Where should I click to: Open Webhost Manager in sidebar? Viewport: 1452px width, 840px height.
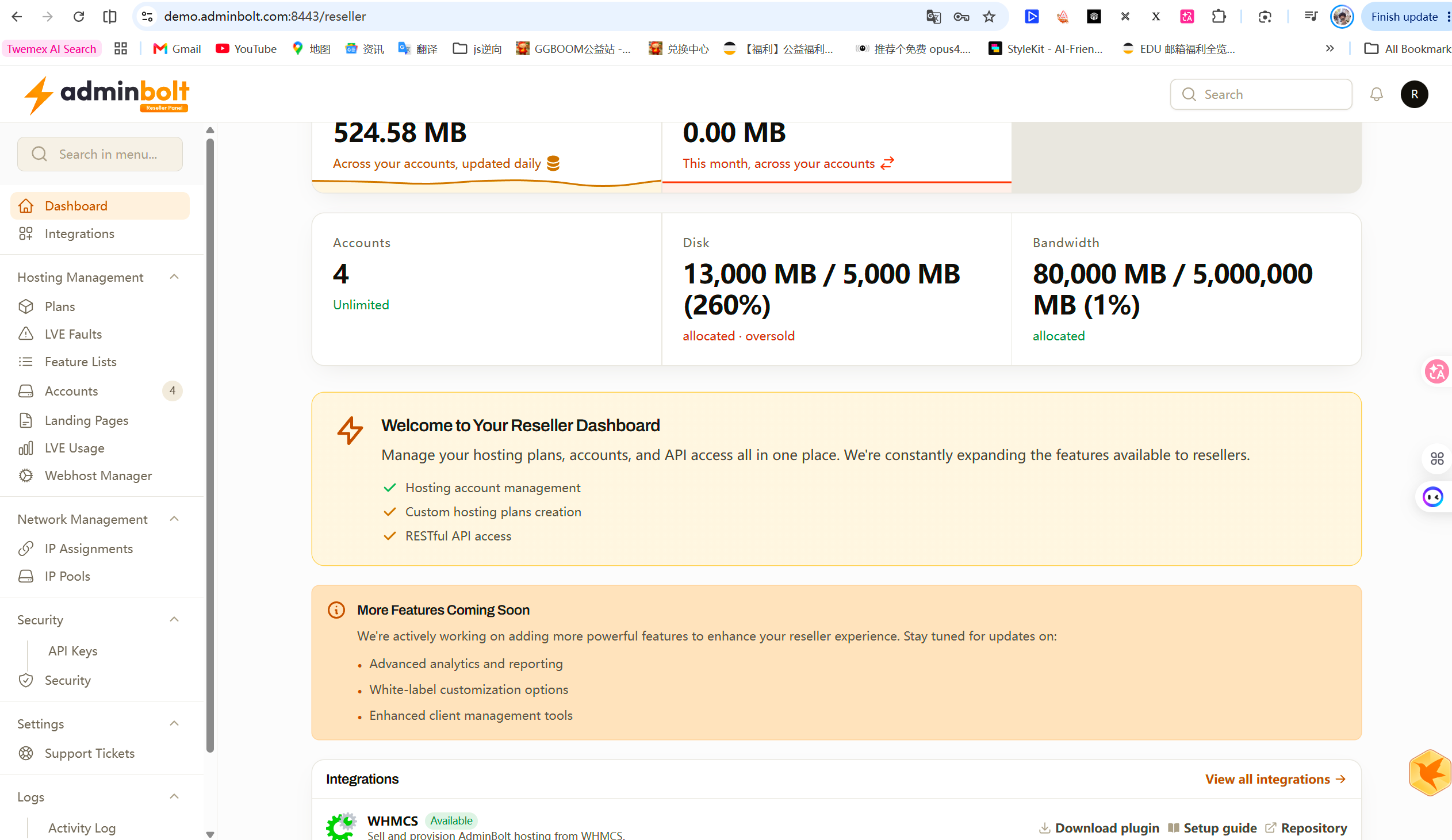coord(99,476)
